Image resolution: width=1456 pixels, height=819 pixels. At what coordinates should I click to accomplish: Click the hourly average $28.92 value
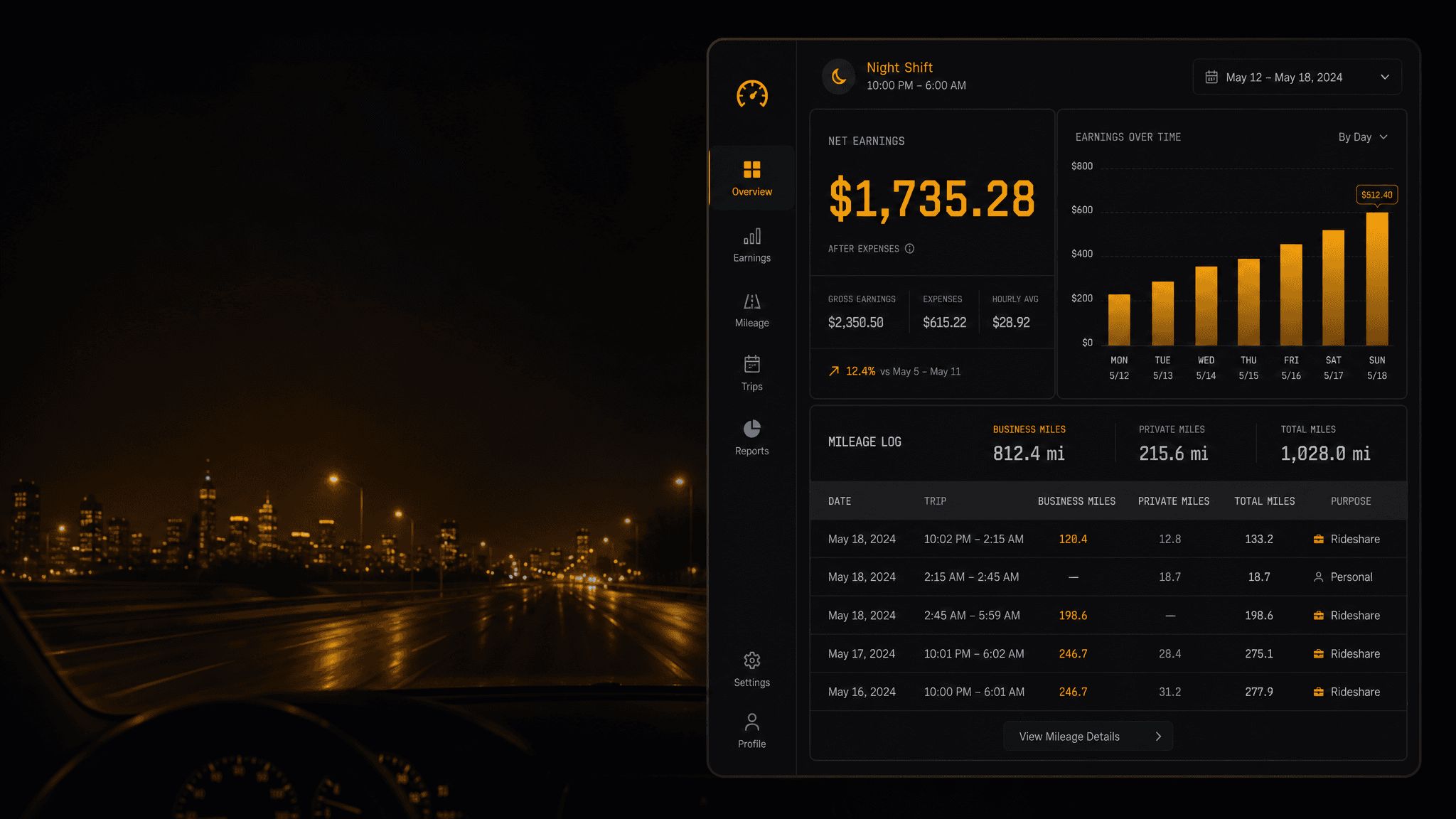[1011, 323]
